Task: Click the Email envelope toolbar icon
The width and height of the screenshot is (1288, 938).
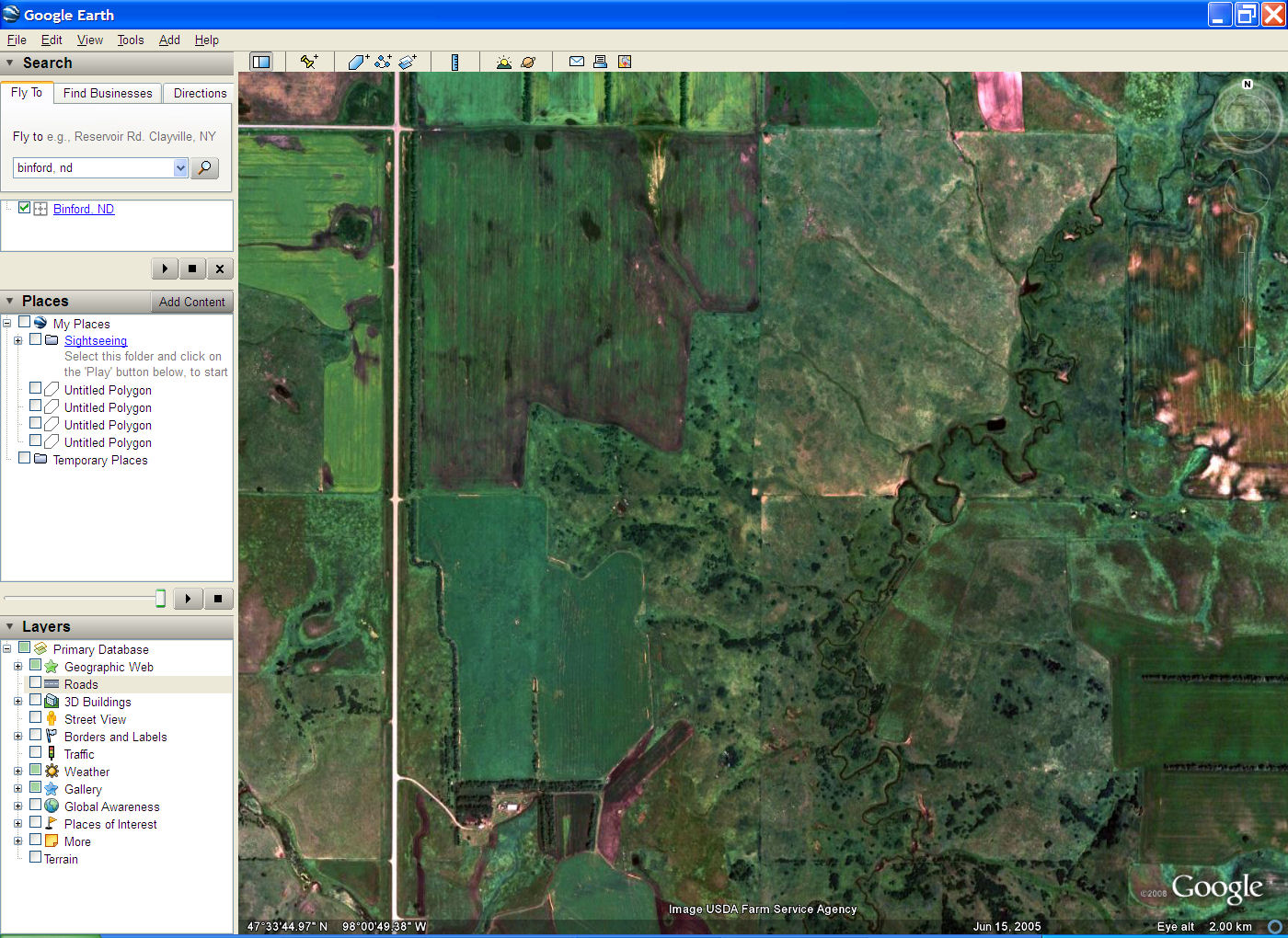Action: 577,62
